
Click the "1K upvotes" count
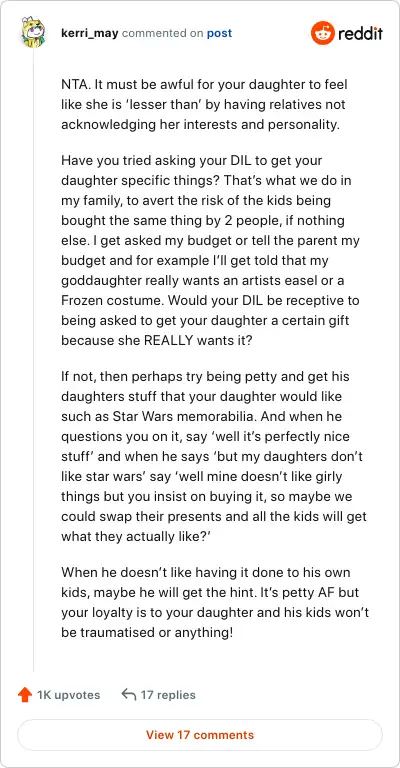click(69, 695)
